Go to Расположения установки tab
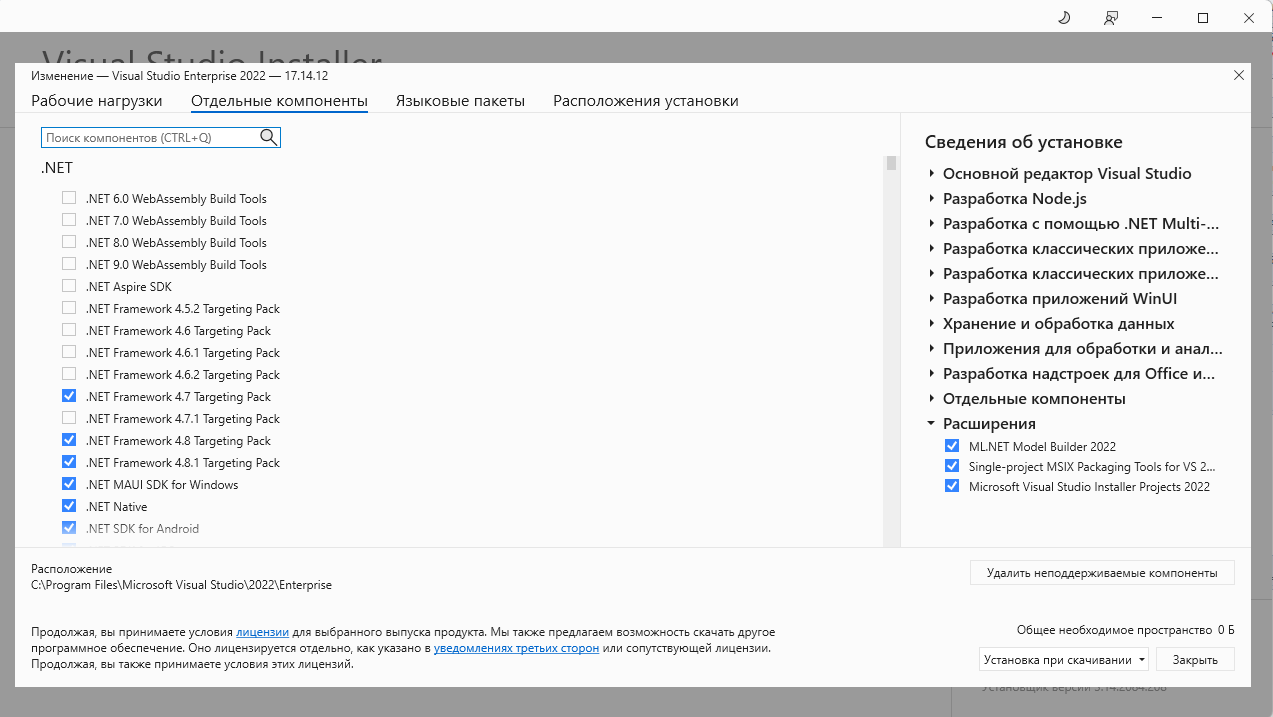 tap(646, 101)
